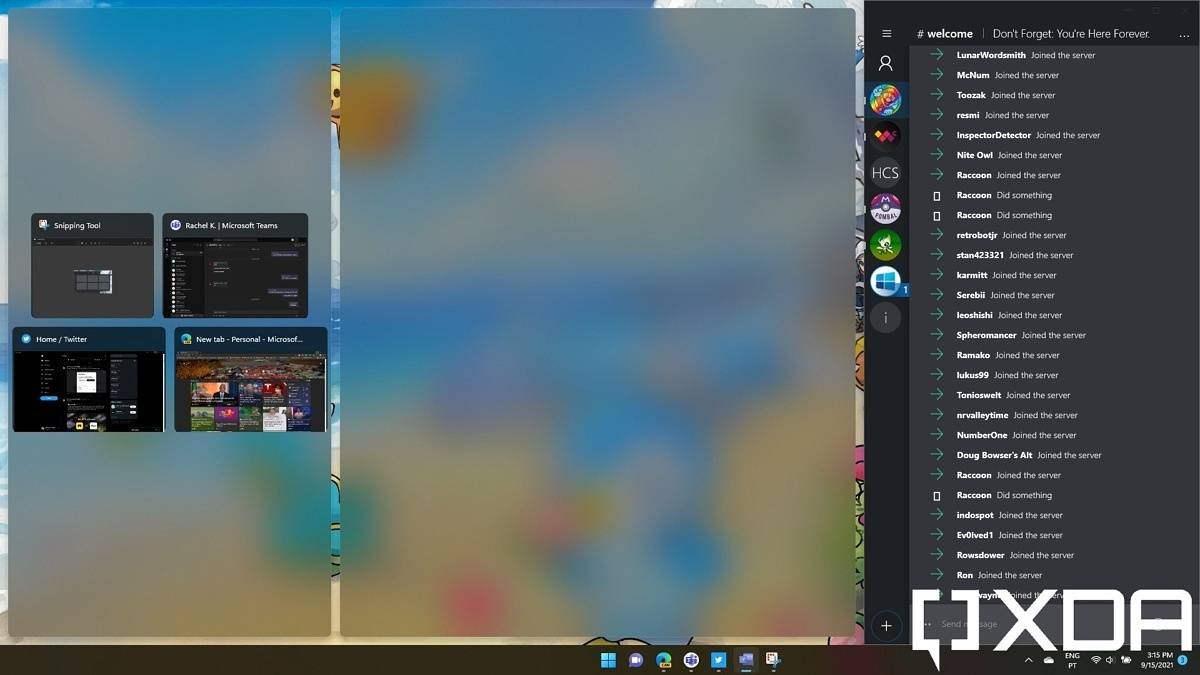The width and height of the screenshot is (1200, 675).
Task: Open the Pombal pokeball server icon
Action: point(885,208)
